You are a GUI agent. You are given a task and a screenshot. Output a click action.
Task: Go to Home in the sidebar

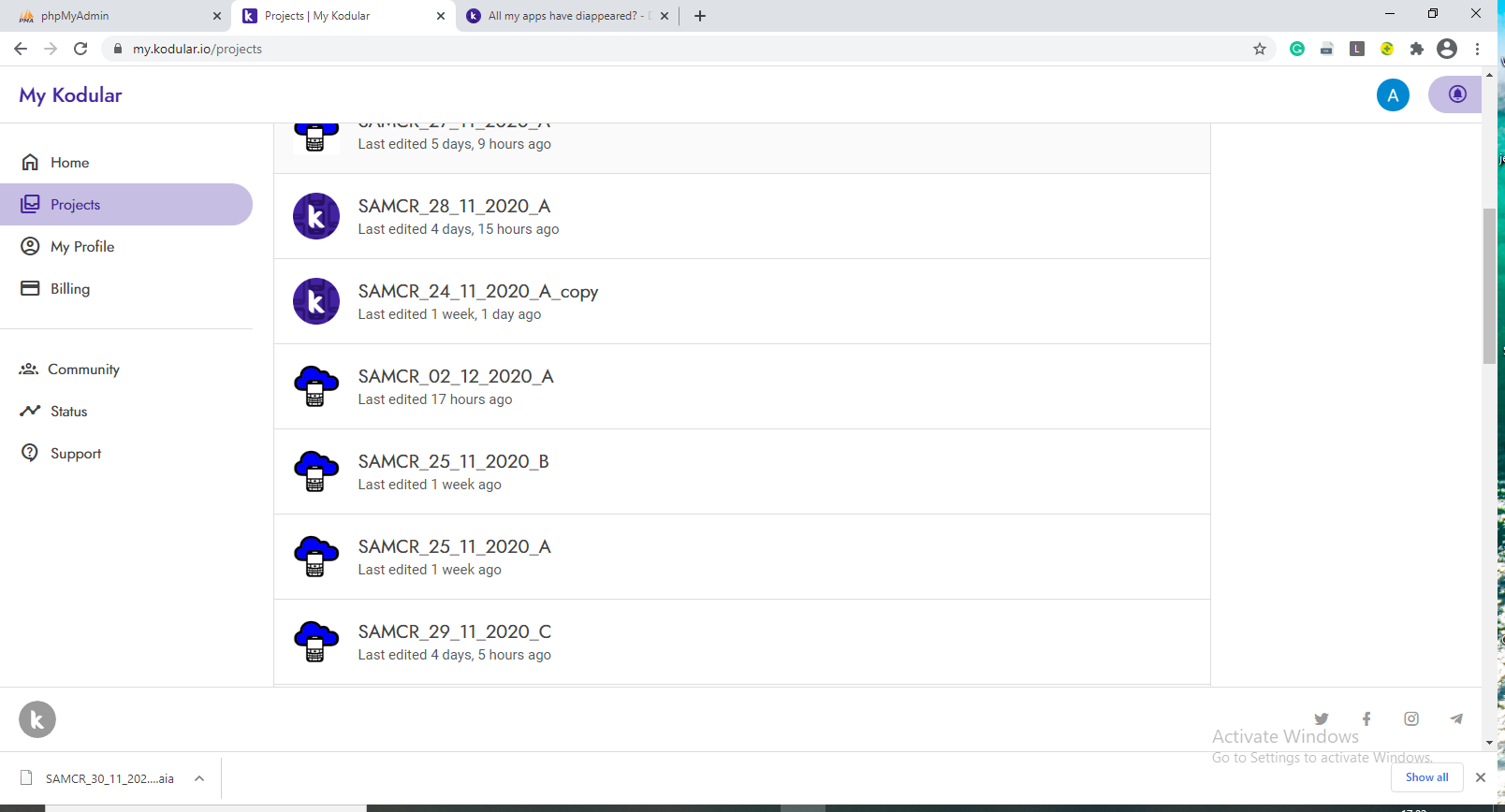tap(126, 162)
